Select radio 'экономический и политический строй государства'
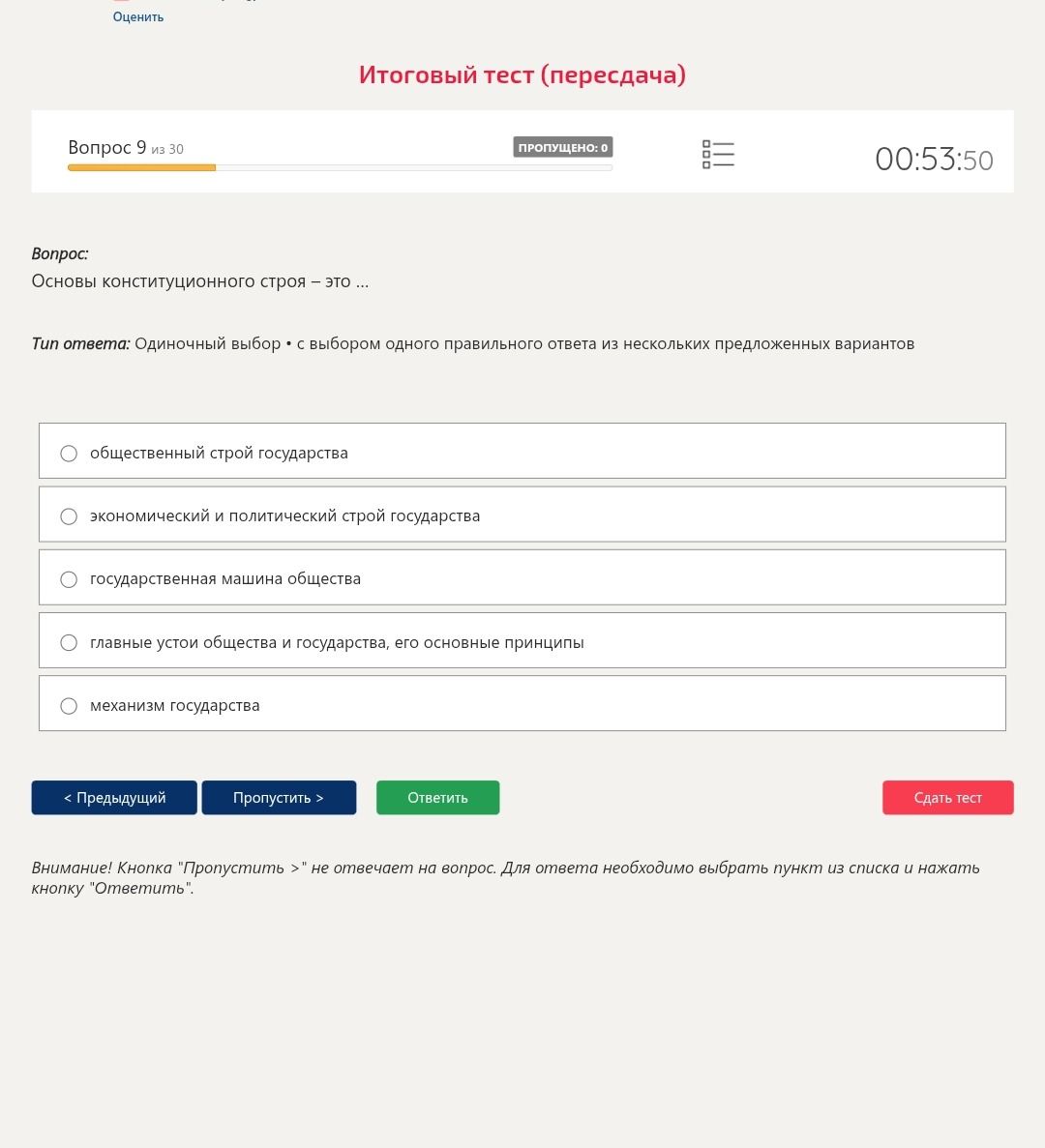 tap(69, 516)
